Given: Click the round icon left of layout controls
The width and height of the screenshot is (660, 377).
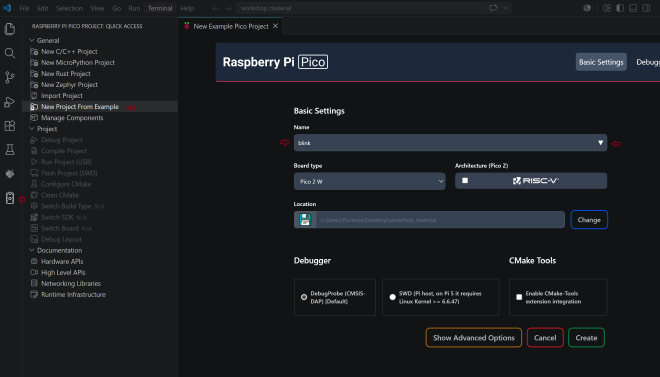Looking at the screenshot, I should point(587,8).
